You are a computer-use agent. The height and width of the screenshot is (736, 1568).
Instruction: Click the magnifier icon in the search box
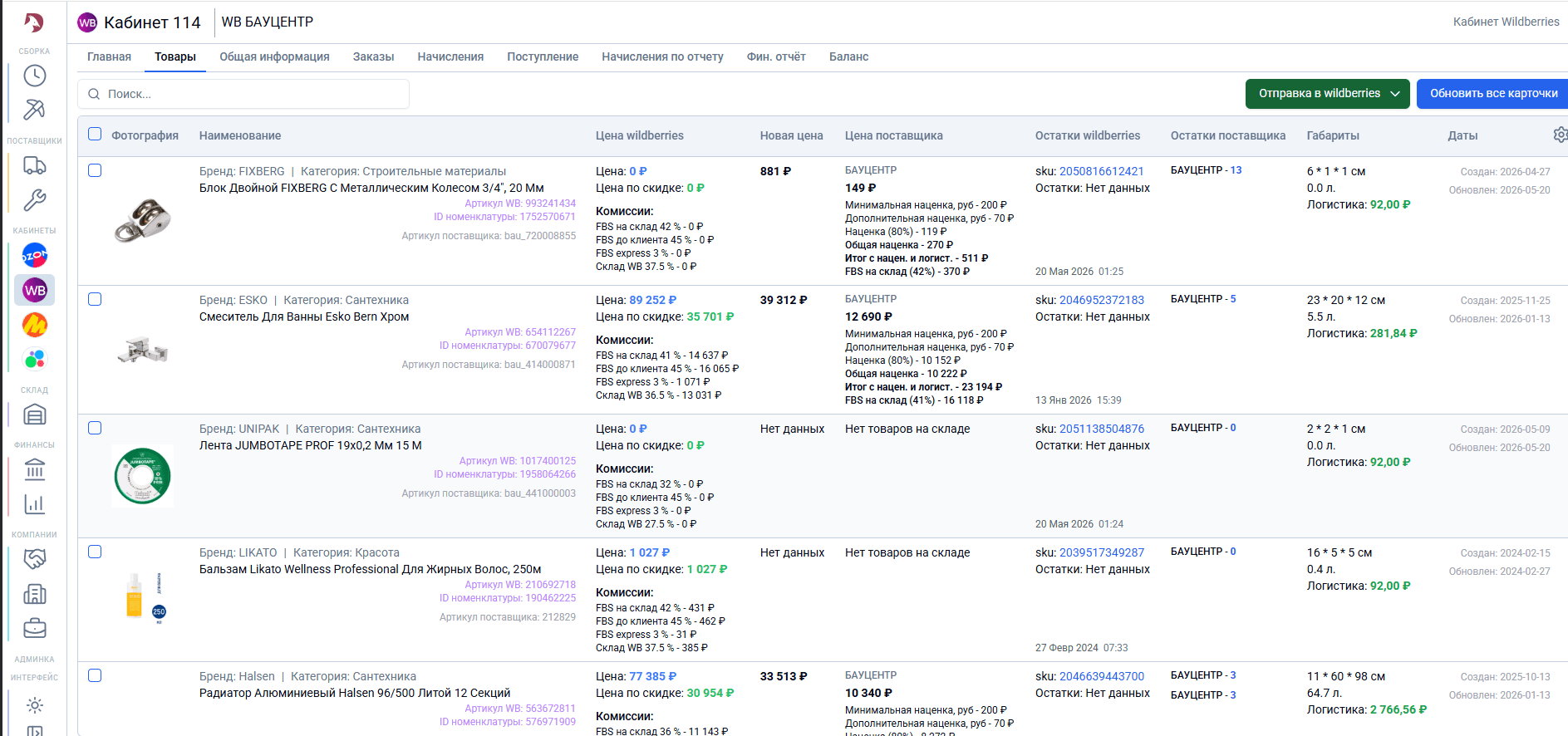click(94, 94)
